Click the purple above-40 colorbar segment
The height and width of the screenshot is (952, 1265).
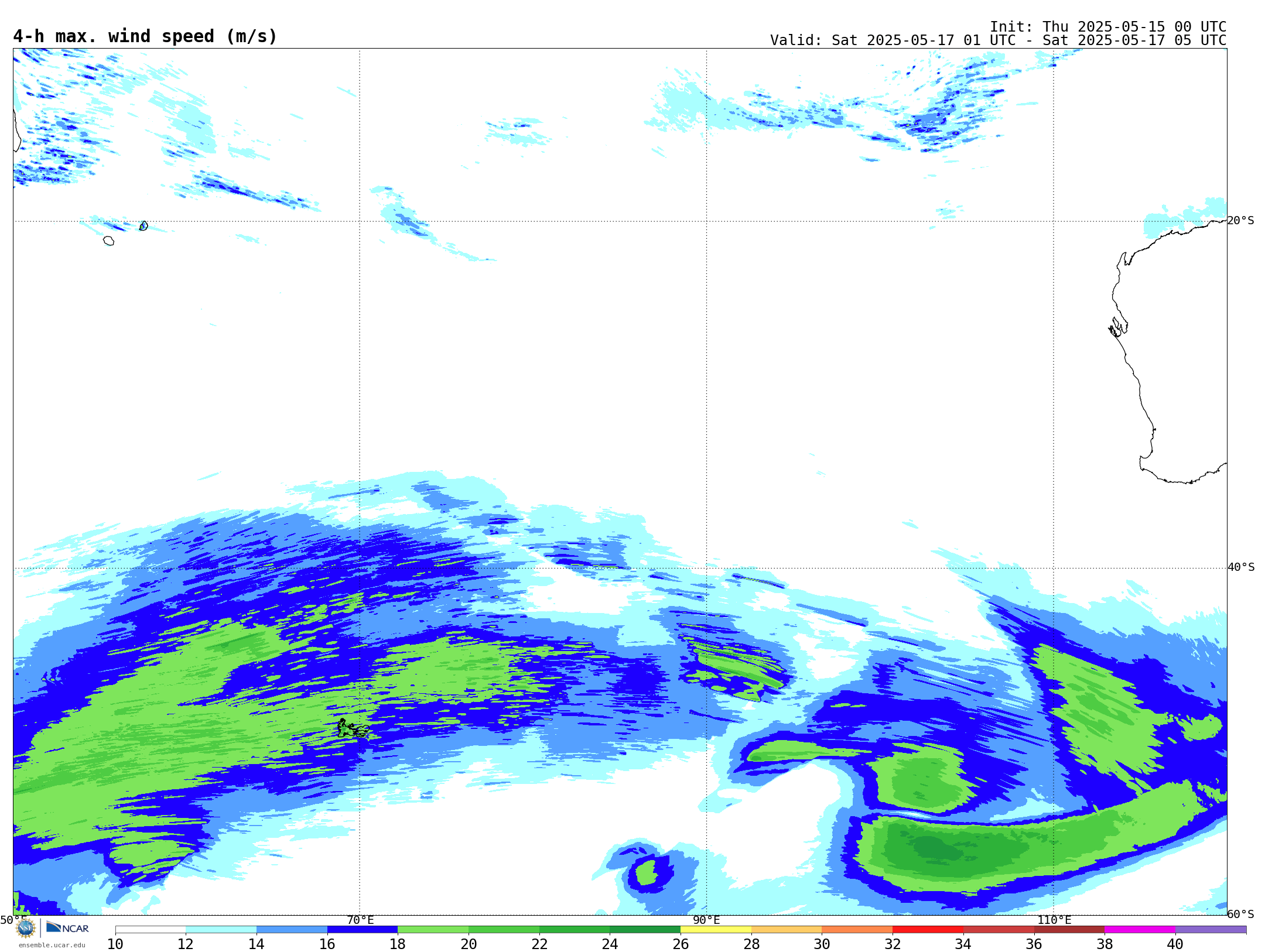[x=1211, y=930]
